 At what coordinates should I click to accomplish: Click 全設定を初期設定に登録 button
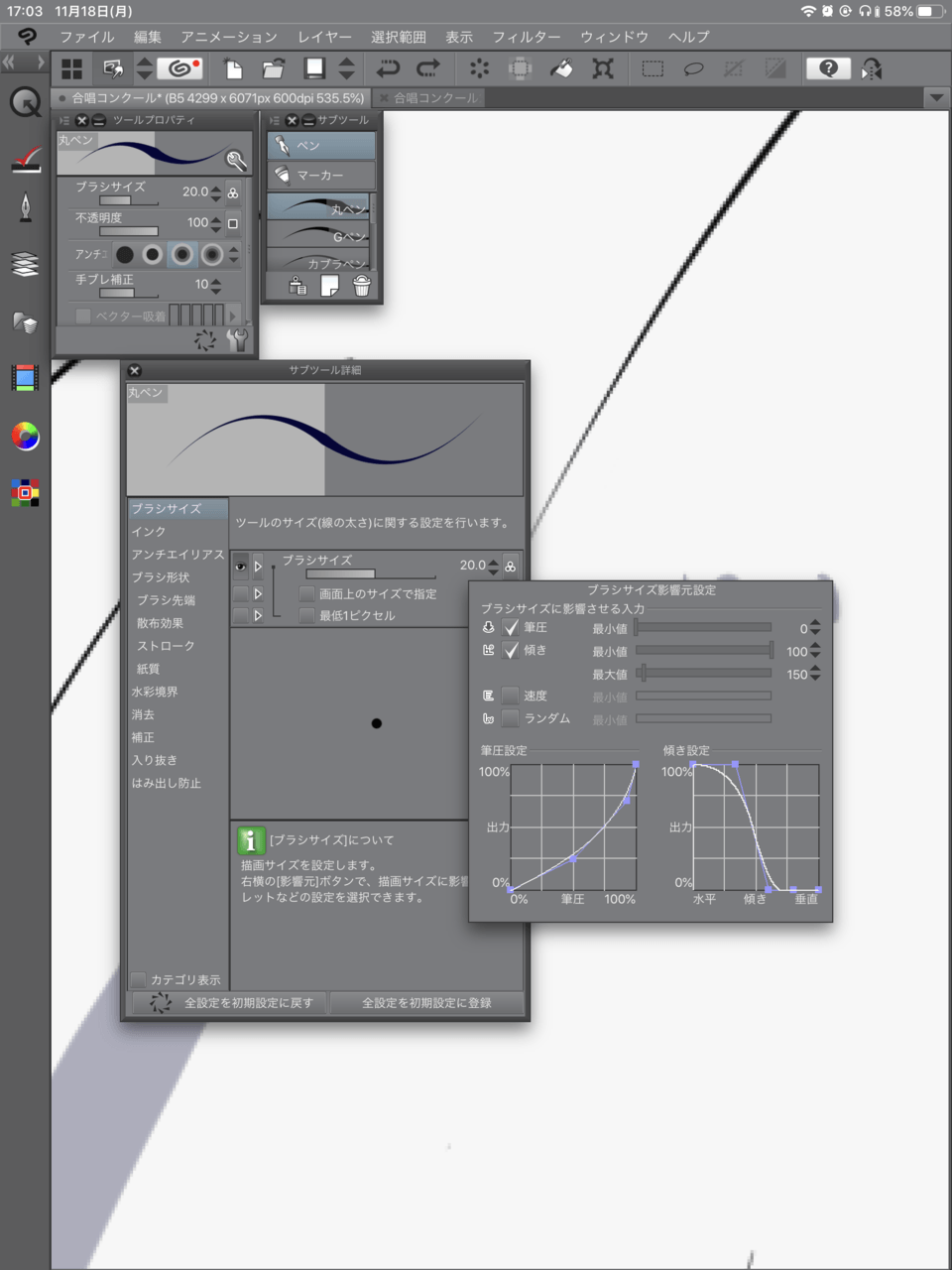pos(426,1003)
